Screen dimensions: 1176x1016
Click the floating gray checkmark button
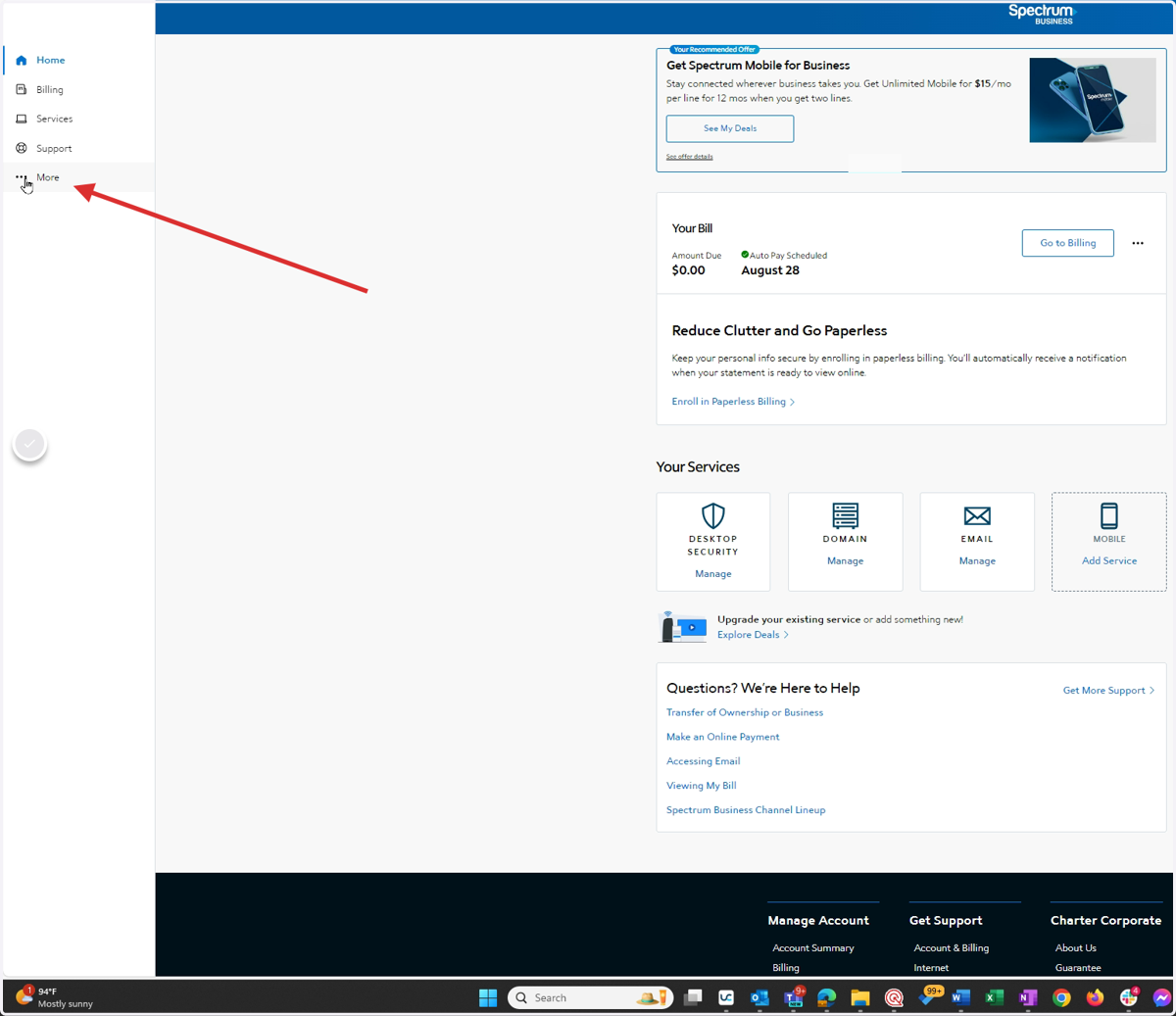click(x=29, y=444)
